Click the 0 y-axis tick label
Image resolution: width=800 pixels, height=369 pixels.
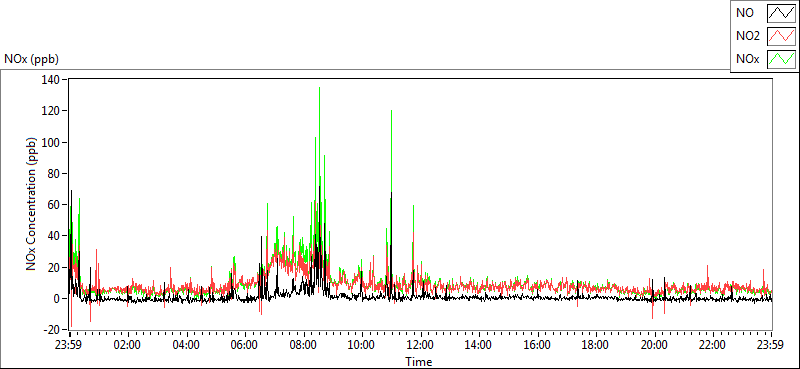pos(58,299)
